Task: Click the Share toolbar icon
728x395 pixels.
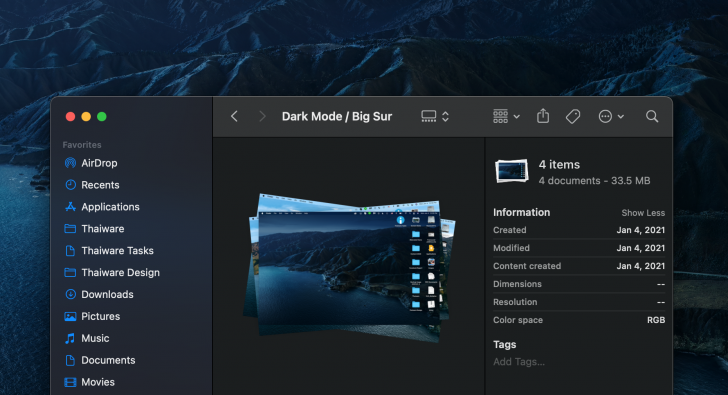Action: click(543, 116)
